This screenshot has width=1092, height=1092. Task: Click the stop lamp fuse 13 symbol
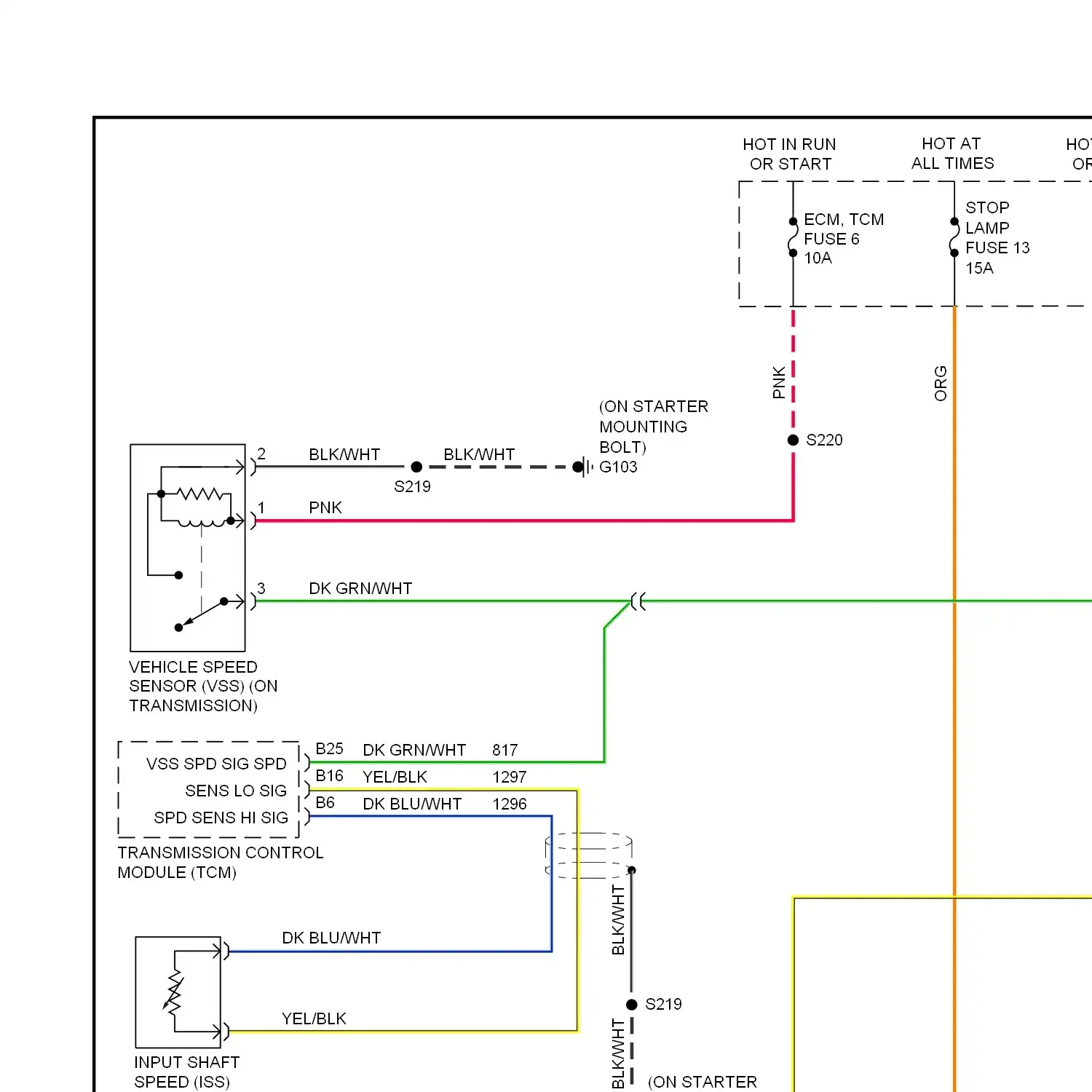coord(954,237)
